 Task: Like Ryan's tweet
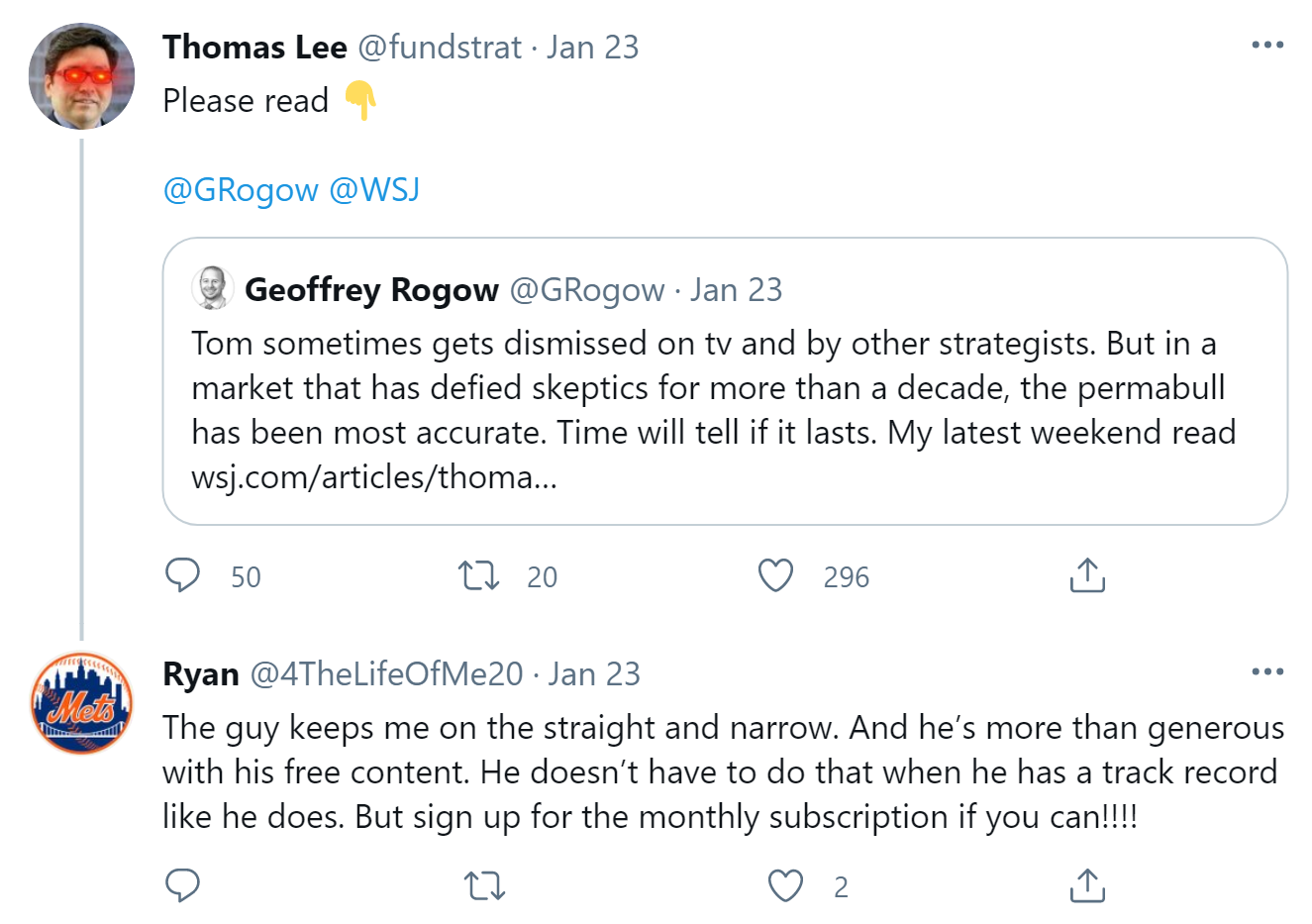pyautogui.click(x=786, y=885)
